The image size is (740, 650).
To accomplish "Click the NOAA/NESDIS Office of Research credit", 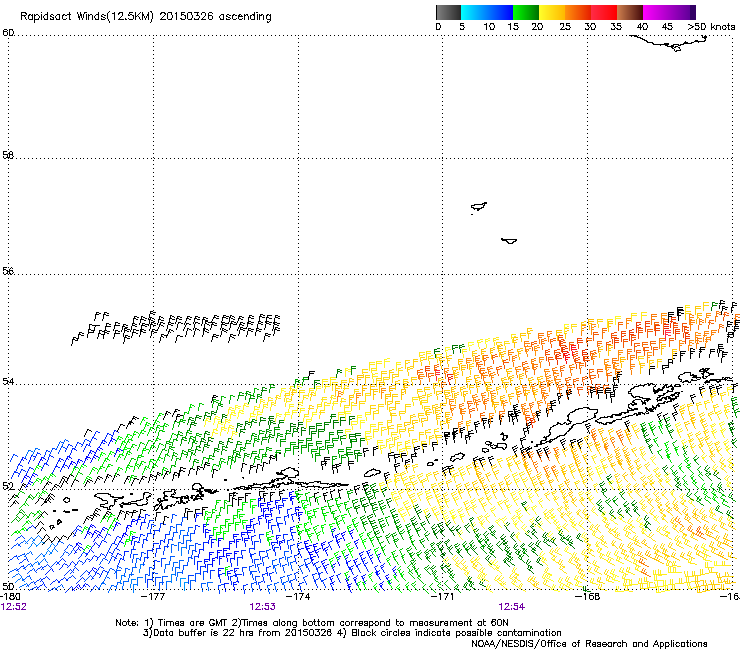I will click(x=589, y=644).
